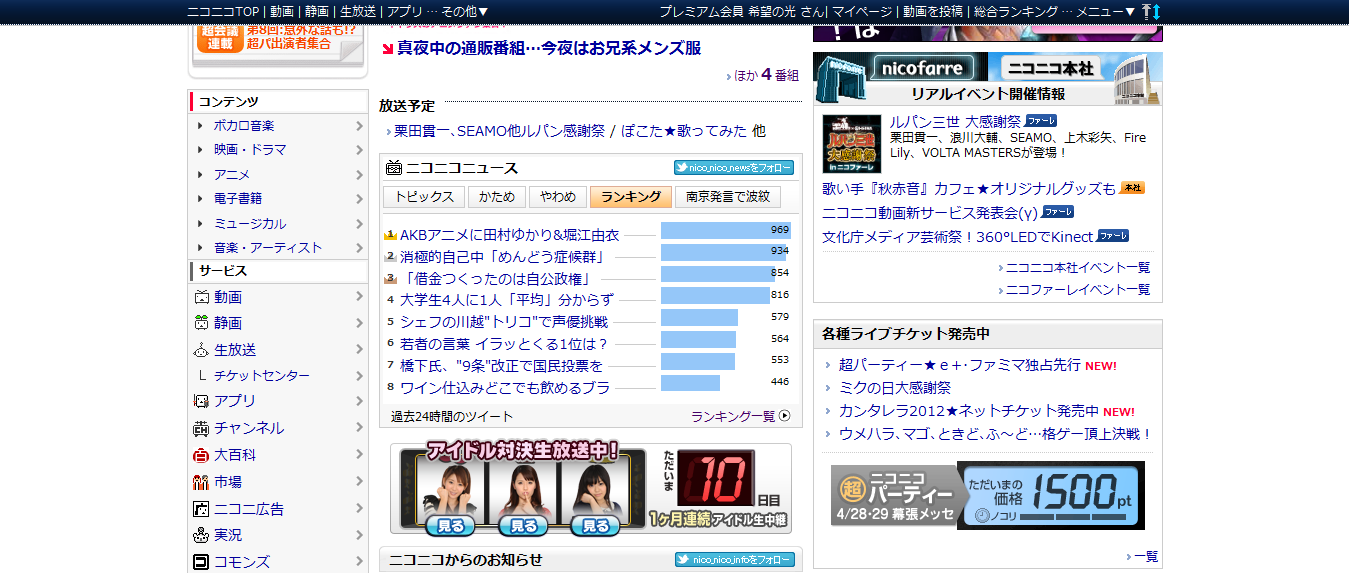Open the ランキング一覧 link

click(733, 416)
